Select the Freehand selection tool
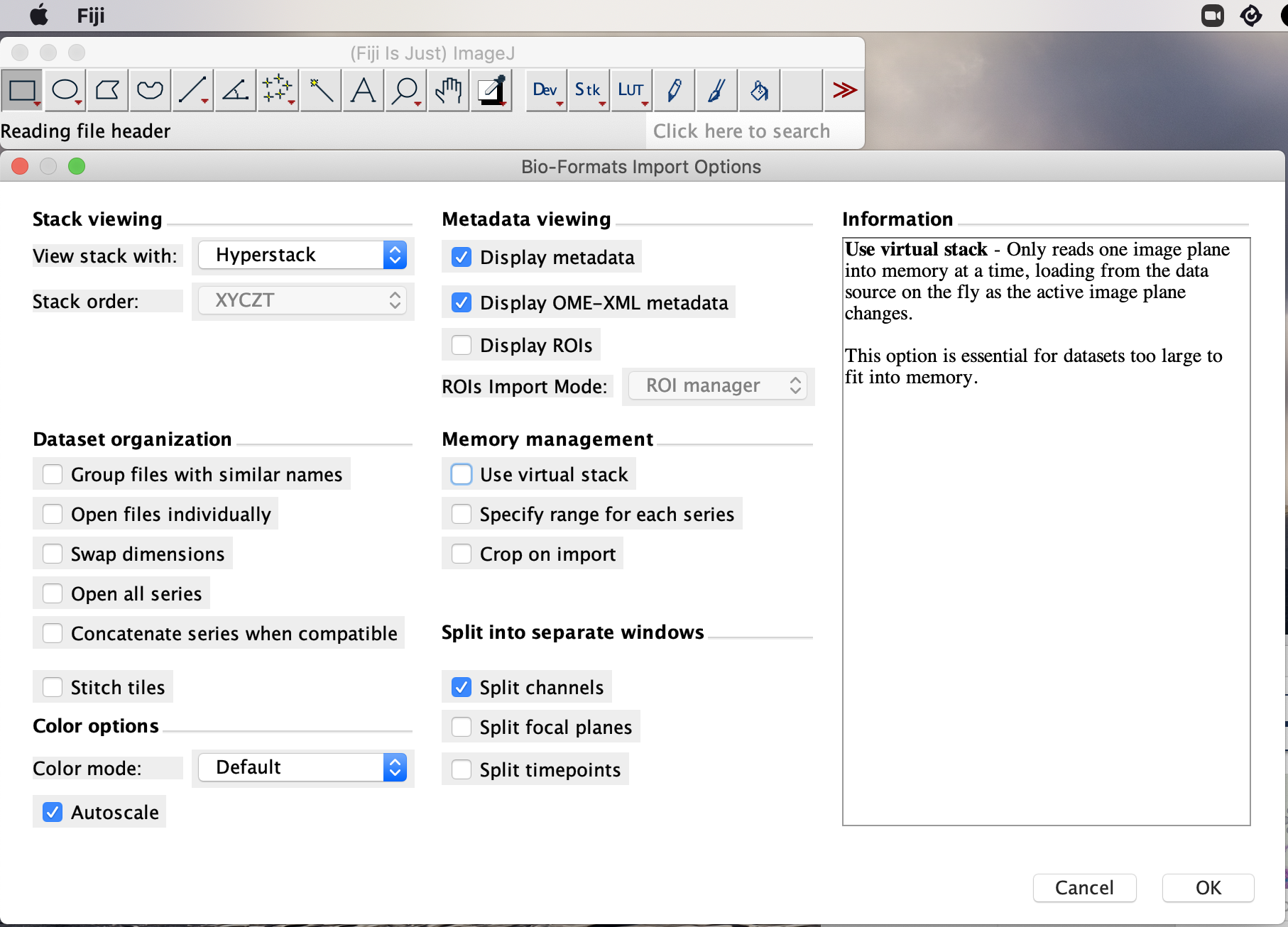1288x927 pixels. click(x=150, y=90)
